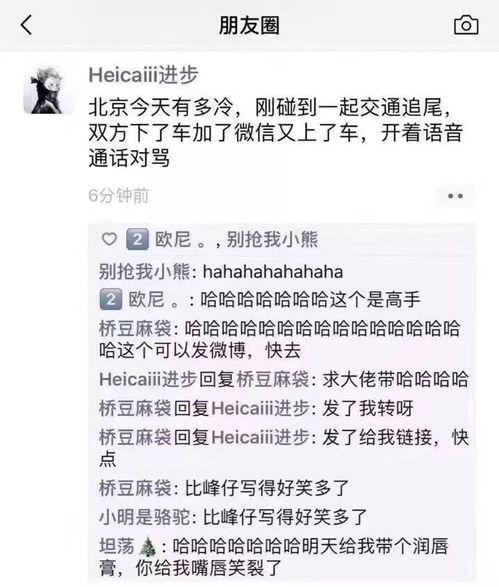The image size is (499, 587).
Task: Tap the comment 发了给我链接，快点
Action: pyautogui.click(x=284, y=448)
